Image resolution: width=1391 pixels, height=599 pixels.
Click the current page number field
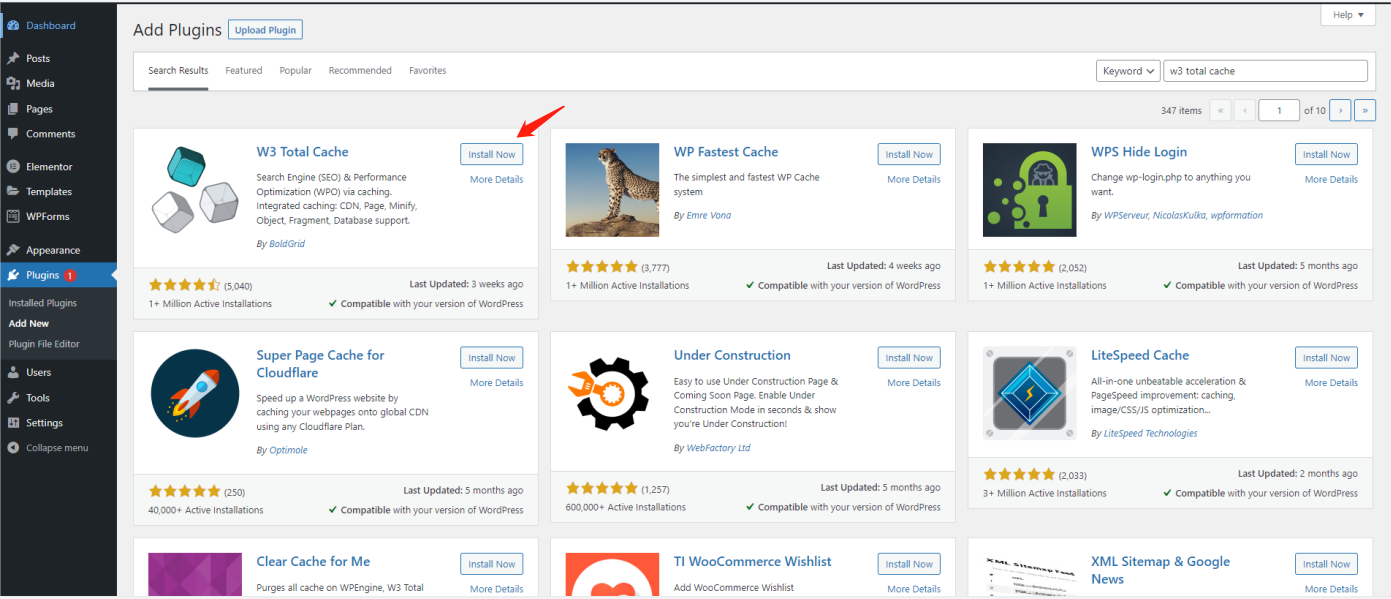point(1279,110)
